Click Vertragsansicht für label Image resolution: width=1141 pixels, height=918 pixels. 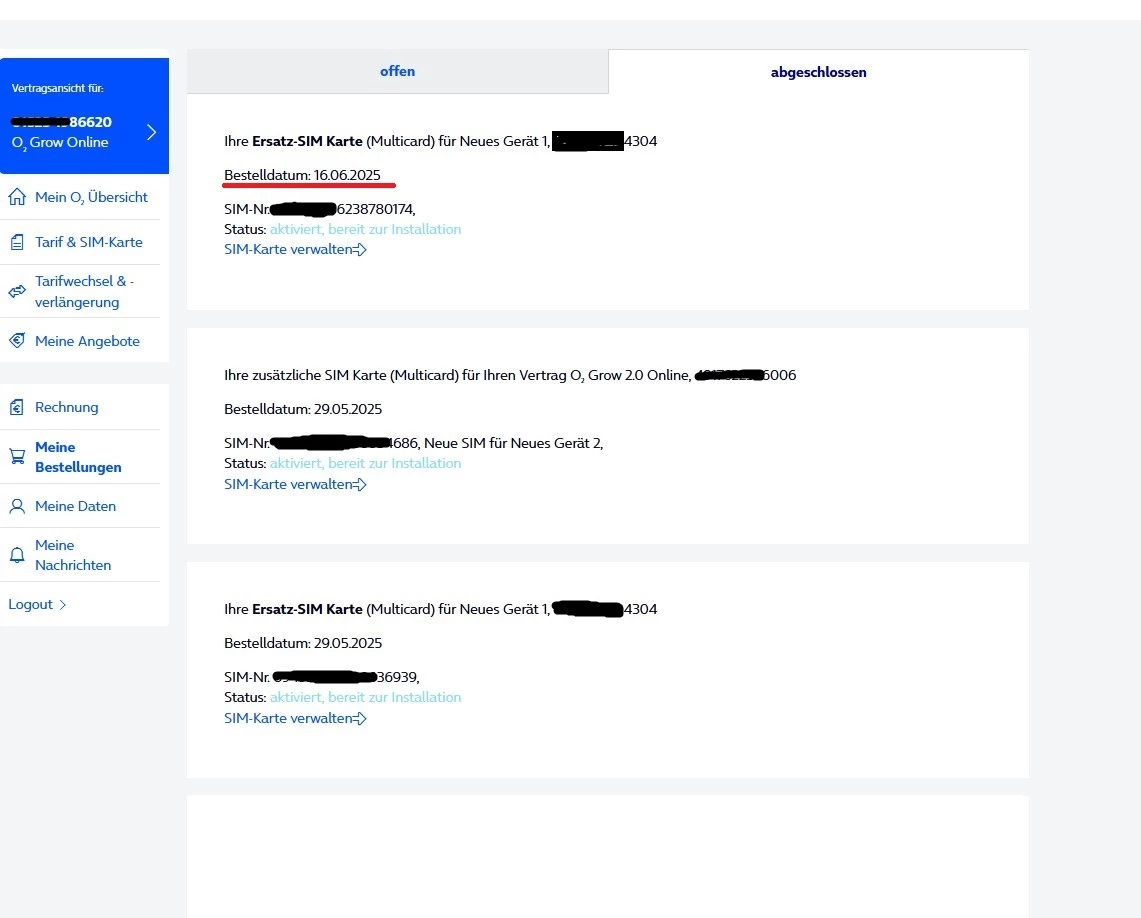[x=57, y=88]
